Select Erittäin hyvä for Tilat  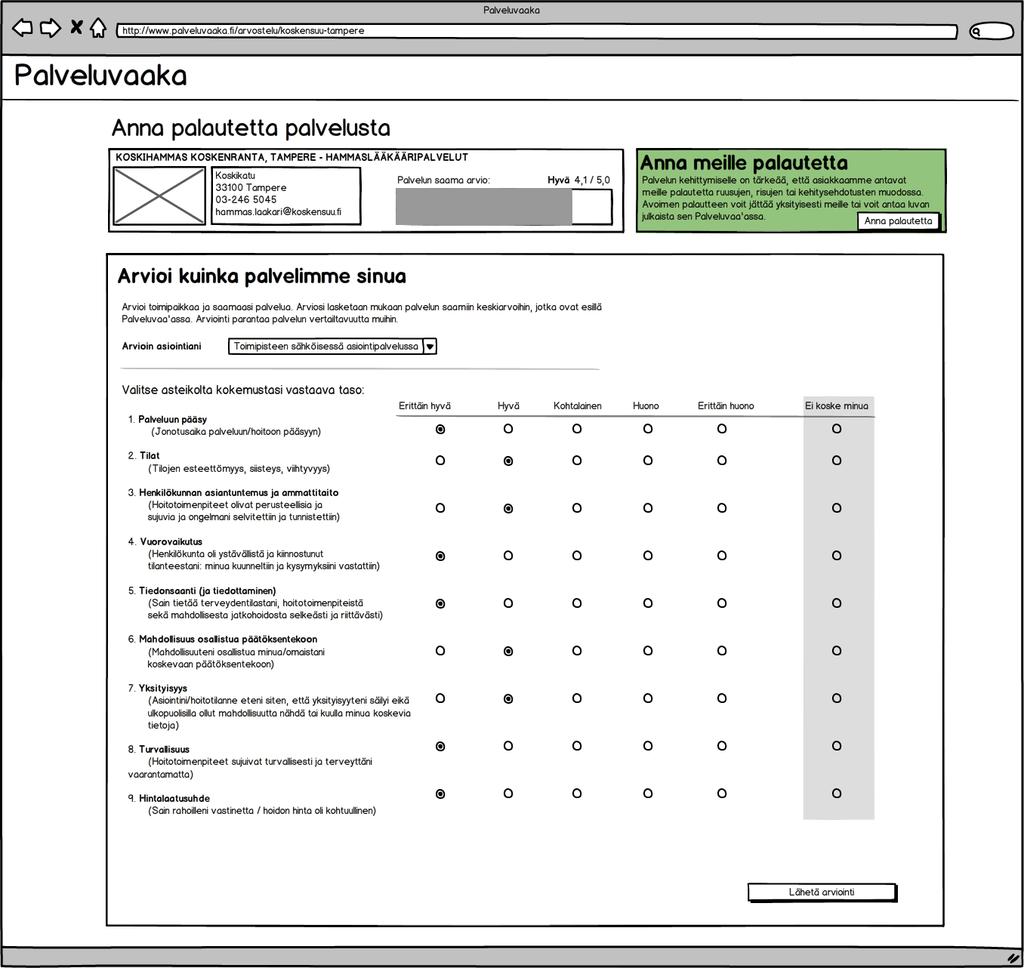click(440, 460)
